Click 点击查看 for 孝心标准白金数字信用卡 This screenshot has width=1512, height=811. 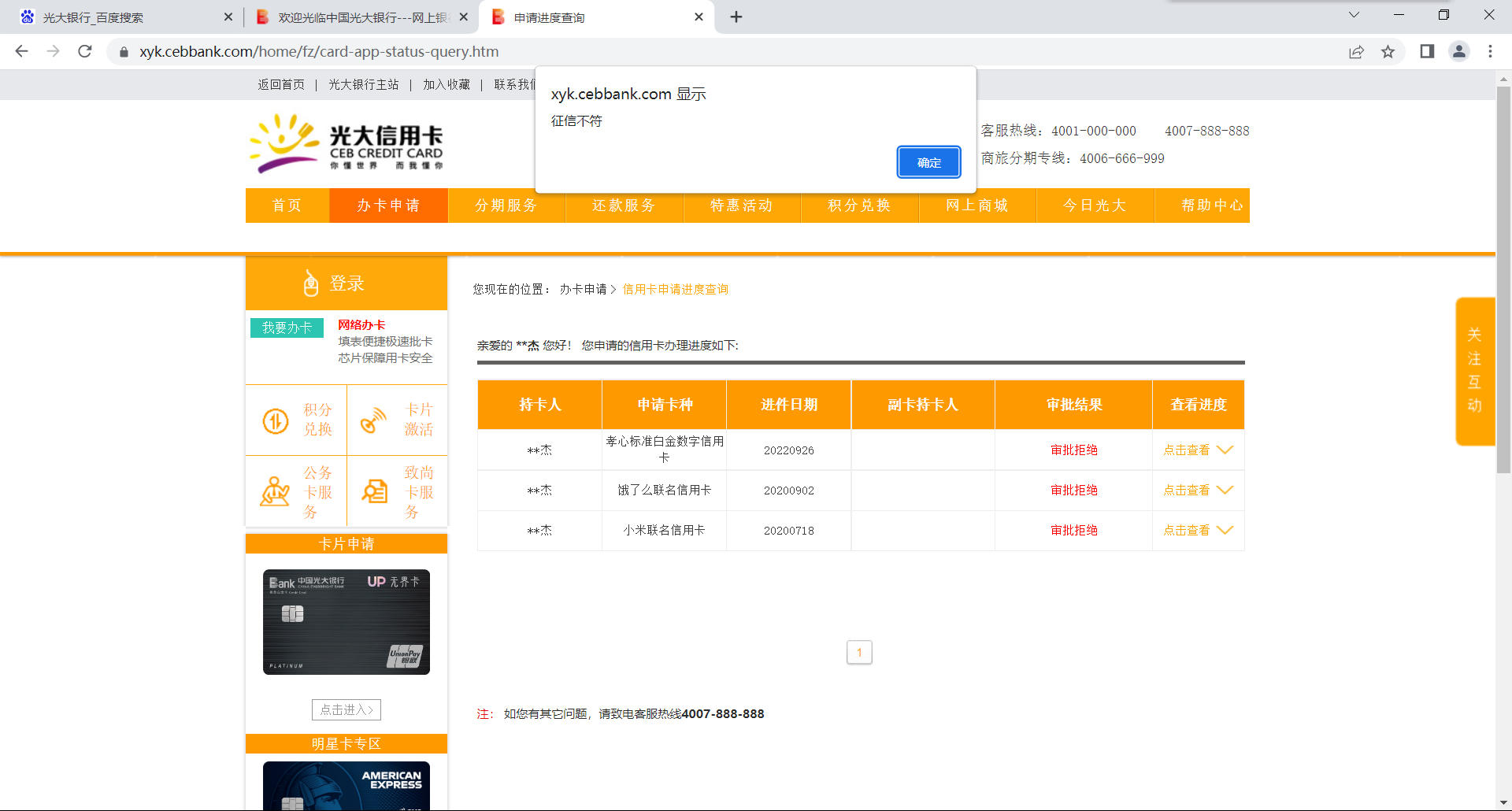pyautogui.click(x=1186, y=450)
